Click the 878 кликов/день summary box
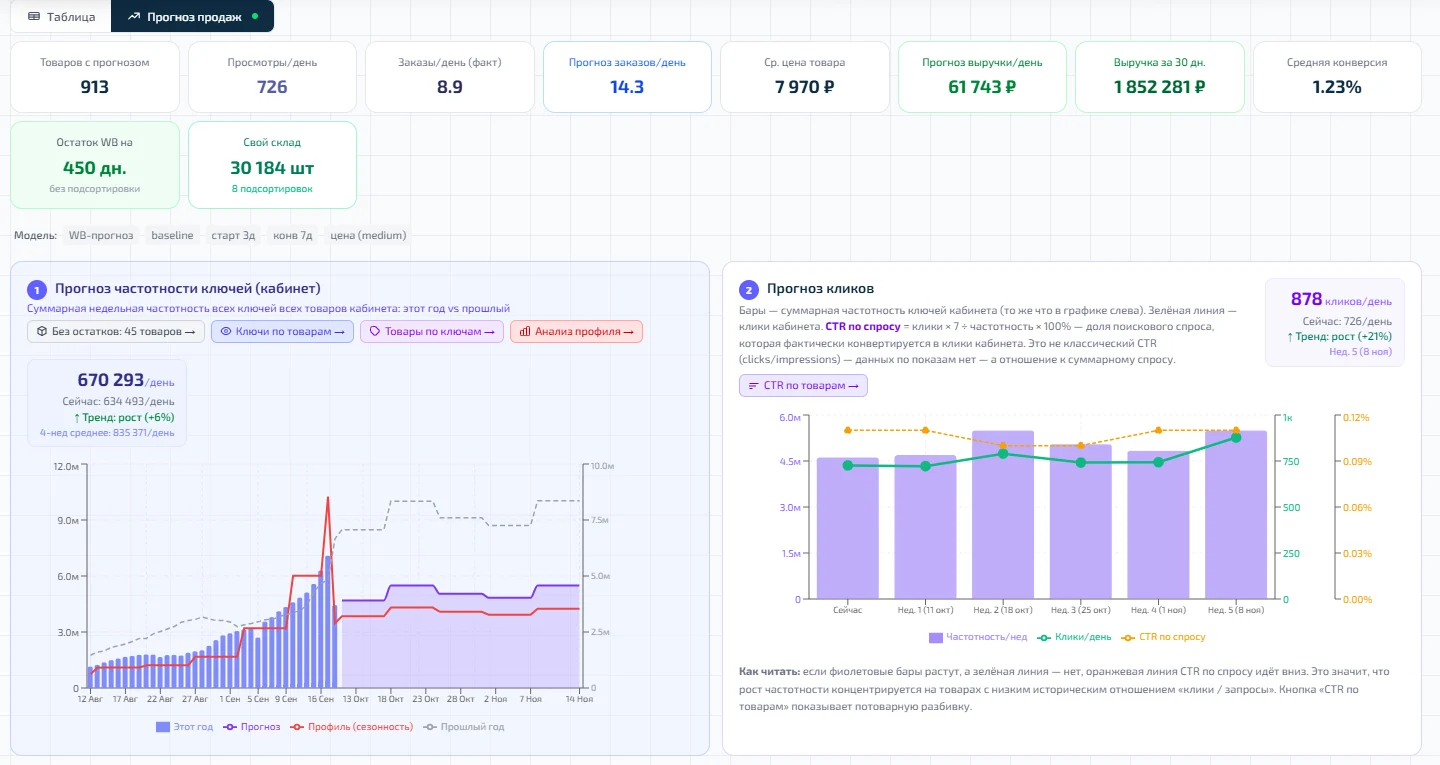 point(1335,322)
